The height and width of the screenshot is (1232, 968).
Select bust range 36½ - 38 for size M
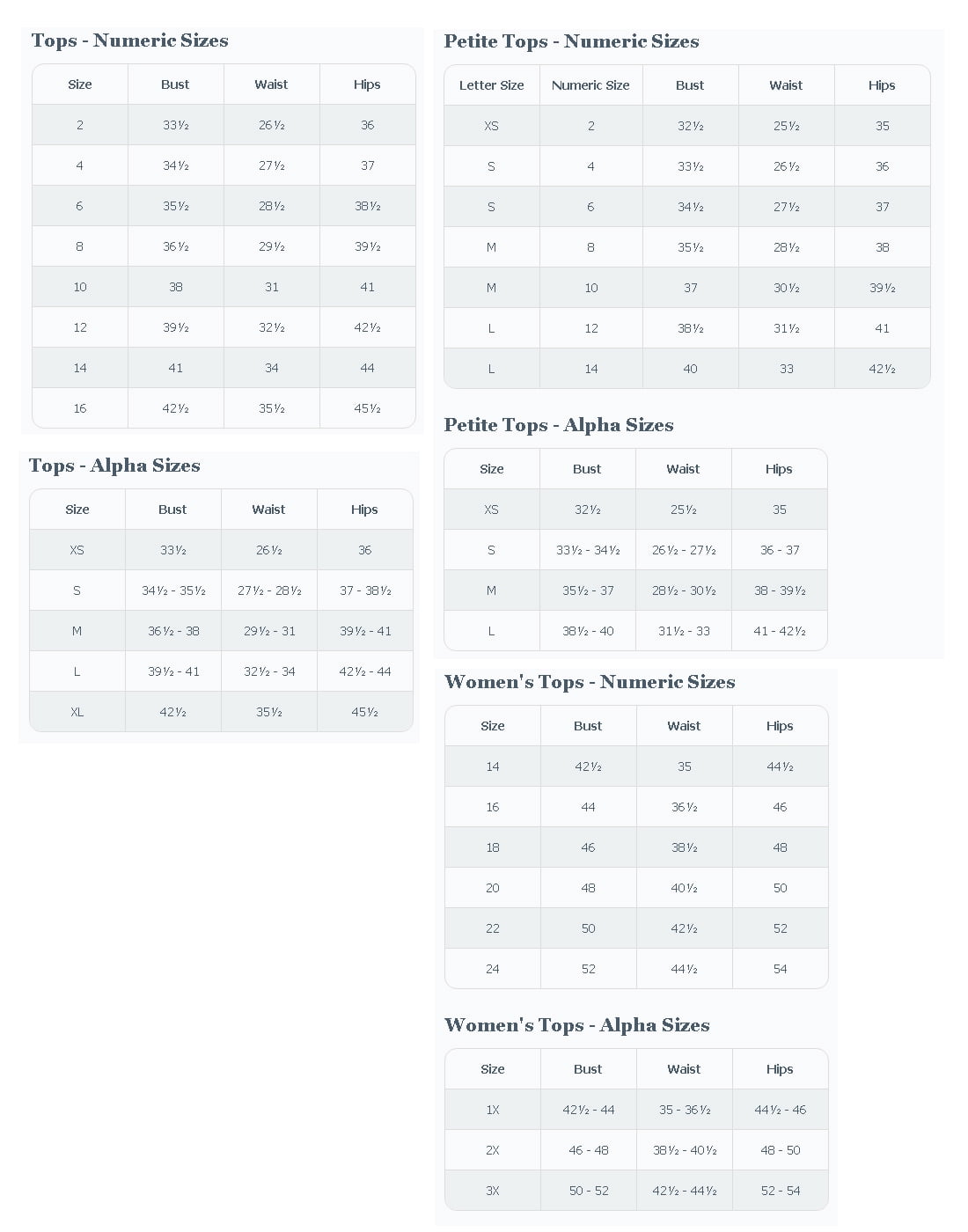(173, 631)
